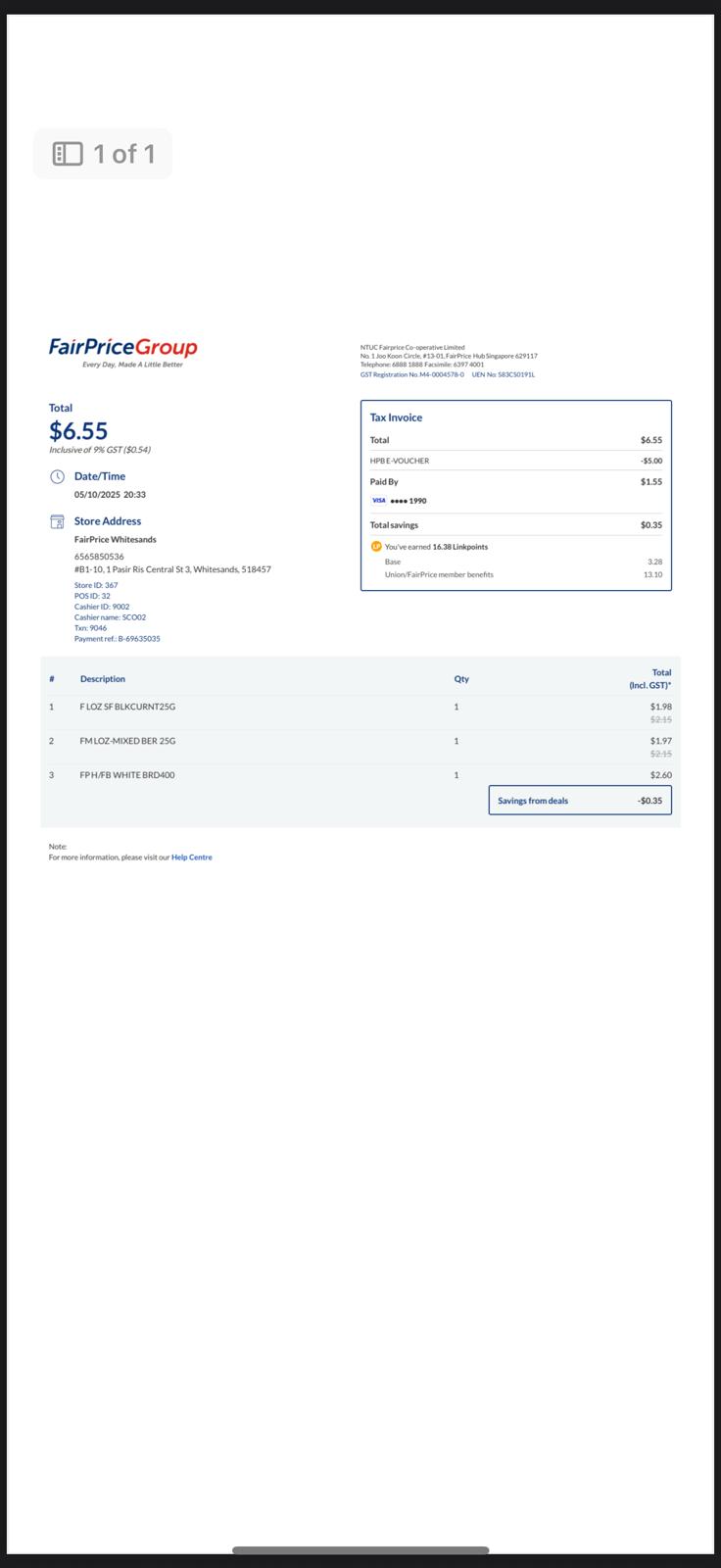Click the Payment ref.: B-69635035 text
Viewport: 721px width, 1568px height.
[x=118, y=639]
